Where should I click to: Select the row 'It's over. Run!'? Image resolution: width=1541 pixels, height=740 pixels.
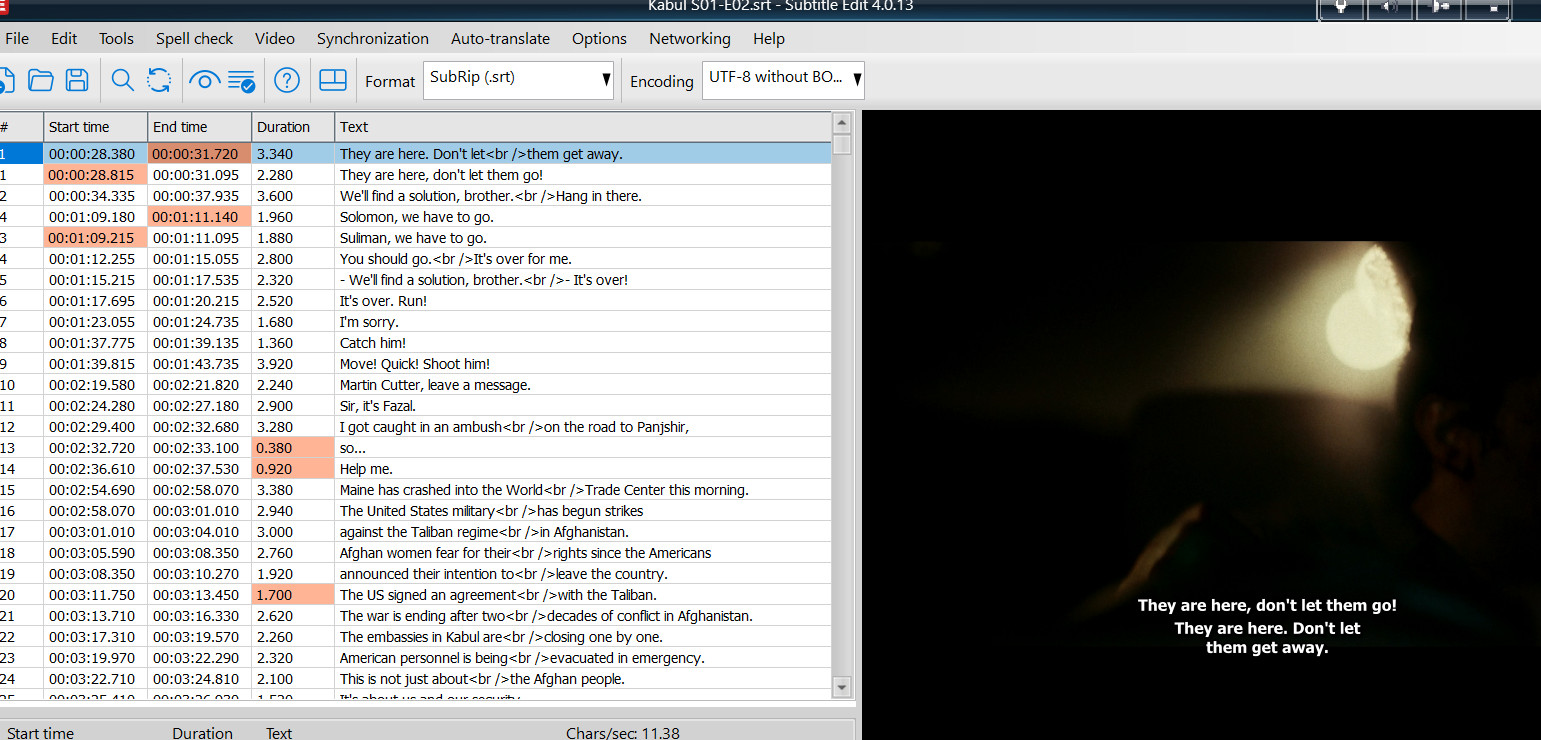(x=416, y=301)
